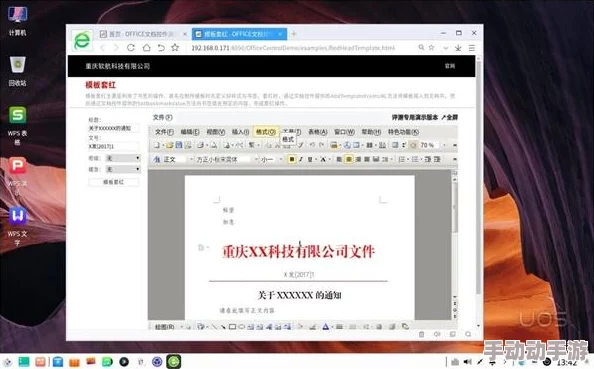The image size is (594, 369).
Task: Click the browser back arrow
Action: point(103,48)
